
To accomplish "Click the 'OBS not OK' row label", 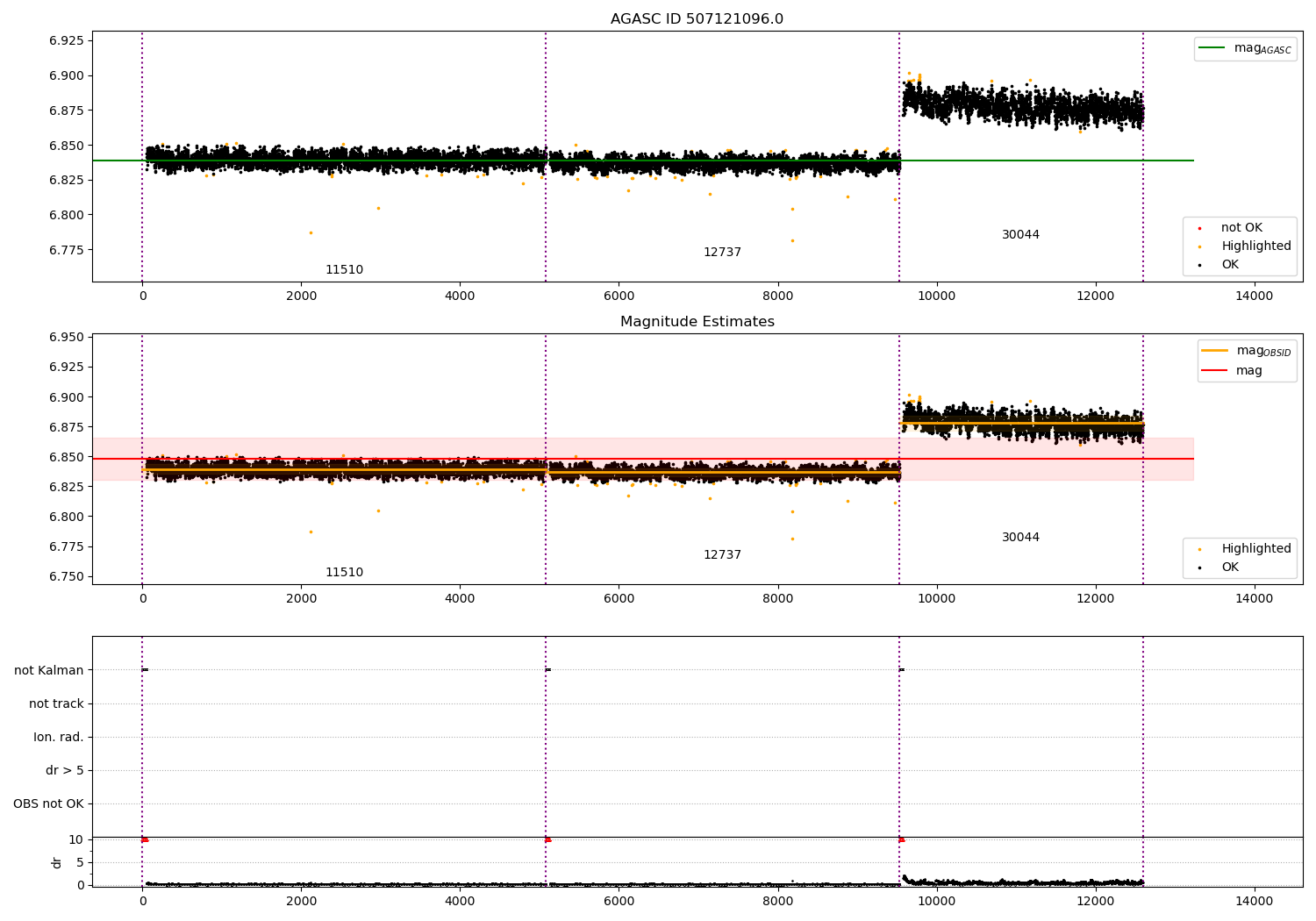I will (x=48, y=803).
